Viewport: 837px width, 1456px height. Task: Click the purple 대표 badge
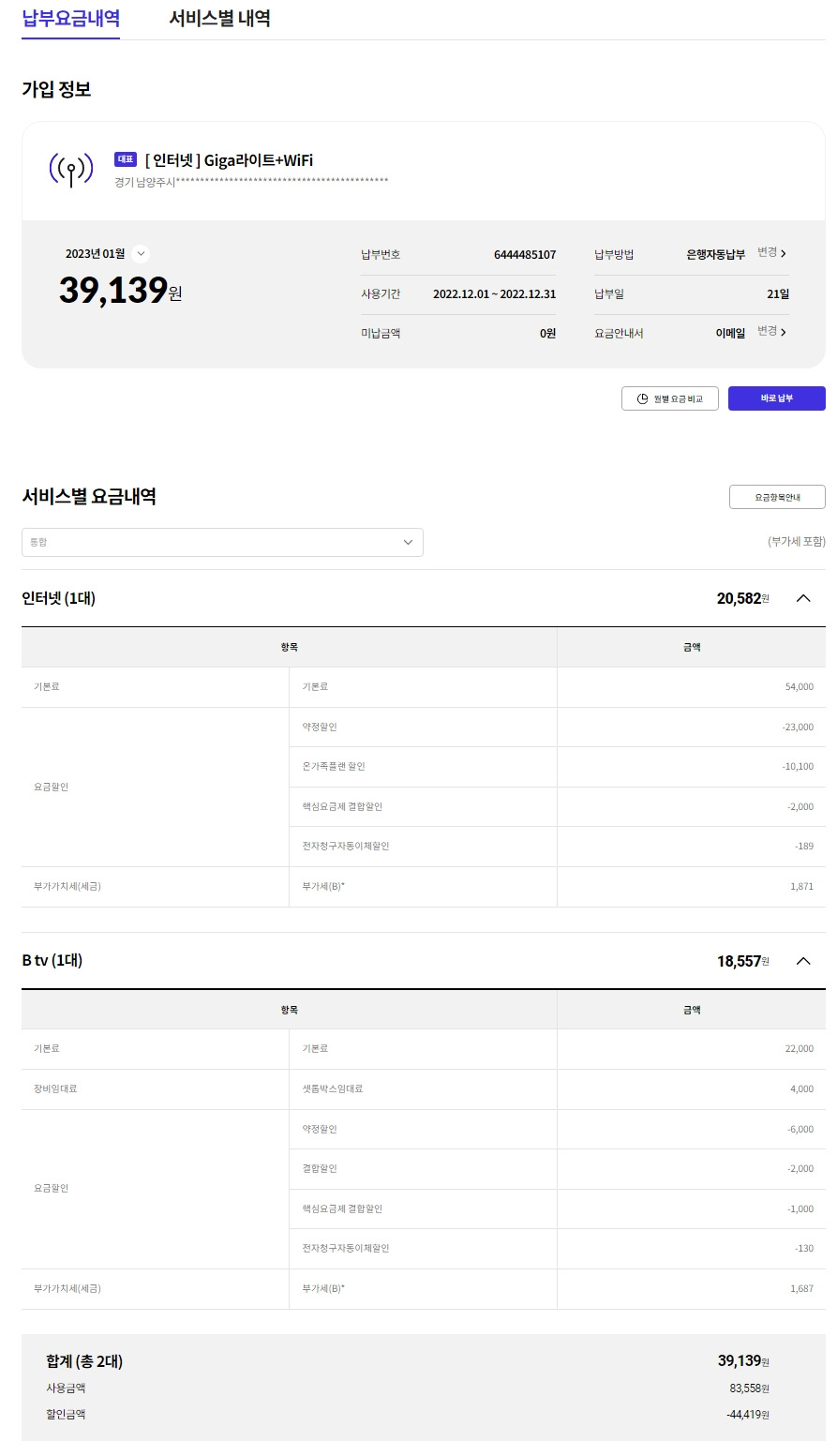click(126, 159)
